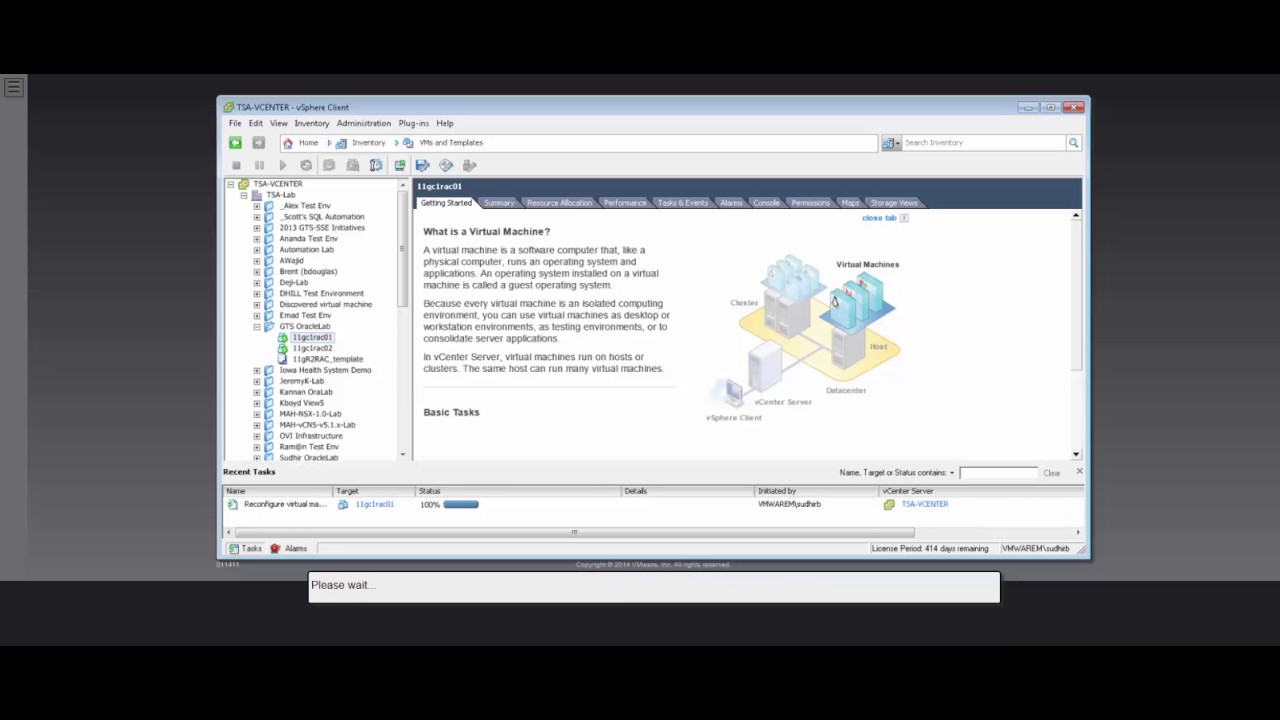Open the Inventory menu
This screenshot has height=720, width=1280.
(x=311, y=124)
